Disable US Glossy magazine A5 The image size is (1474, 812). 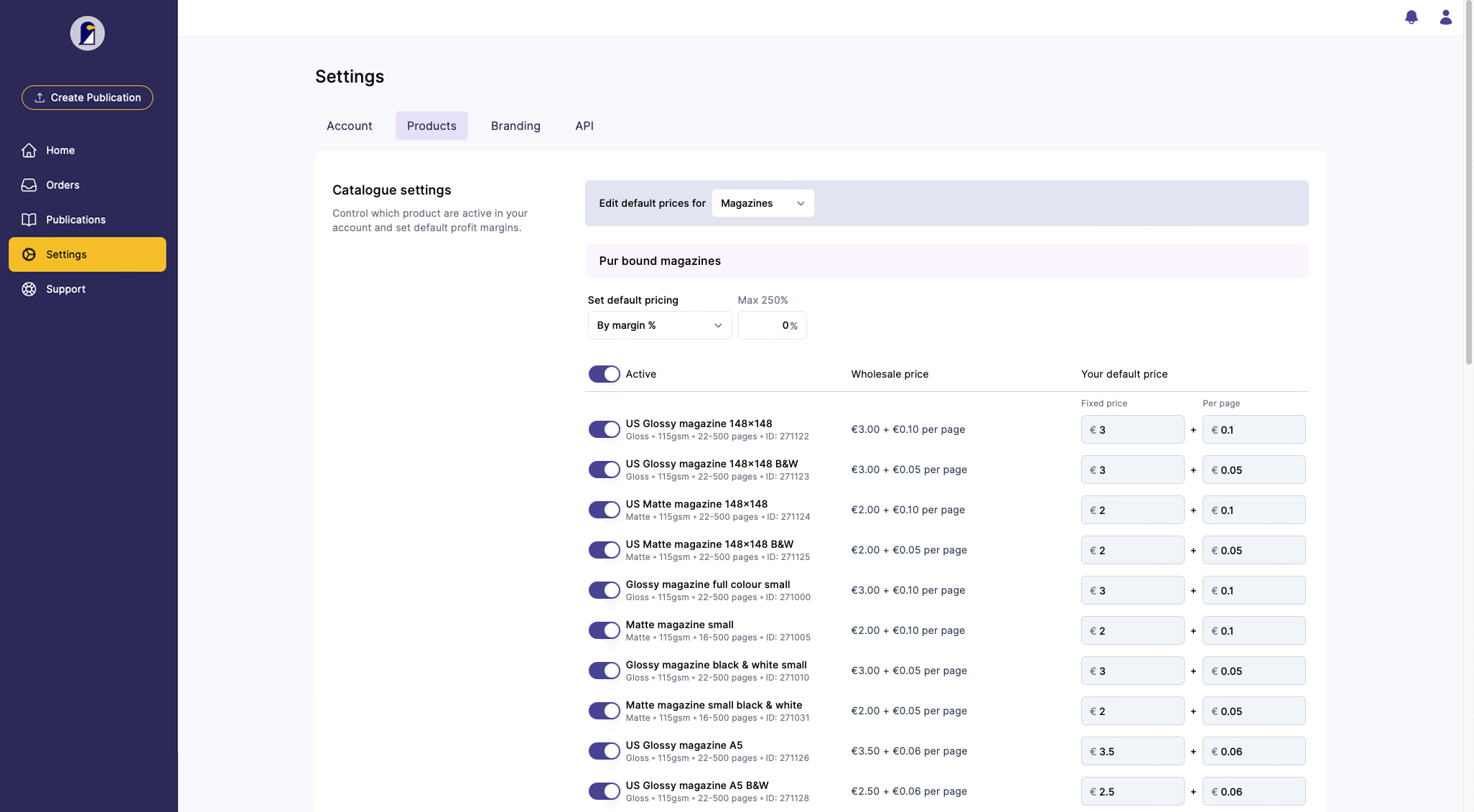pyautogui.click(x=604, y=751)
